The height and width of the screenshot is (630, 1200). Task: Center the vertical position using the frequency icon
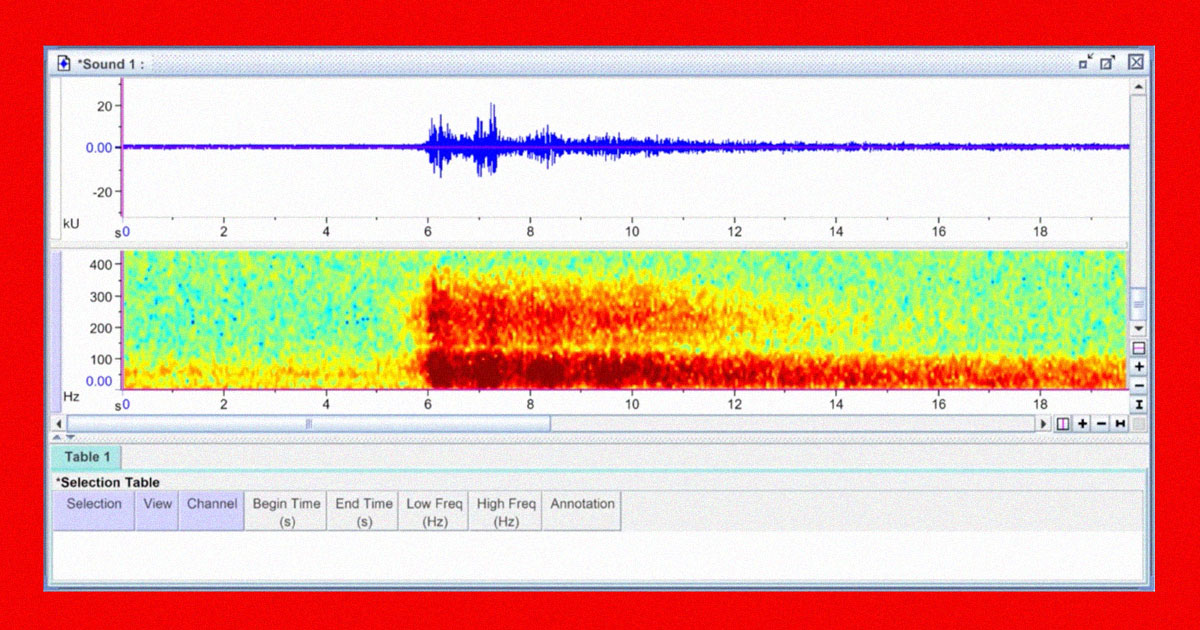point(1138,348)
